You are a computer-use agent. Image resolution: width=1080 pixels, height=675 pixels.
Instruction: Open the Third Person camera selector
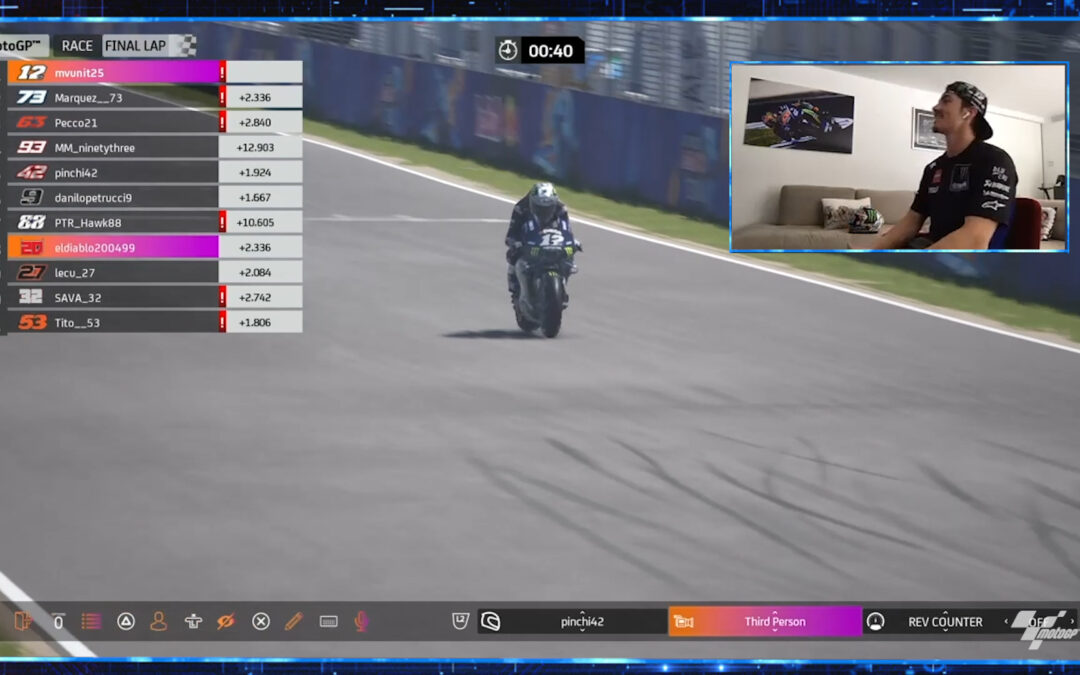point(765,621)
